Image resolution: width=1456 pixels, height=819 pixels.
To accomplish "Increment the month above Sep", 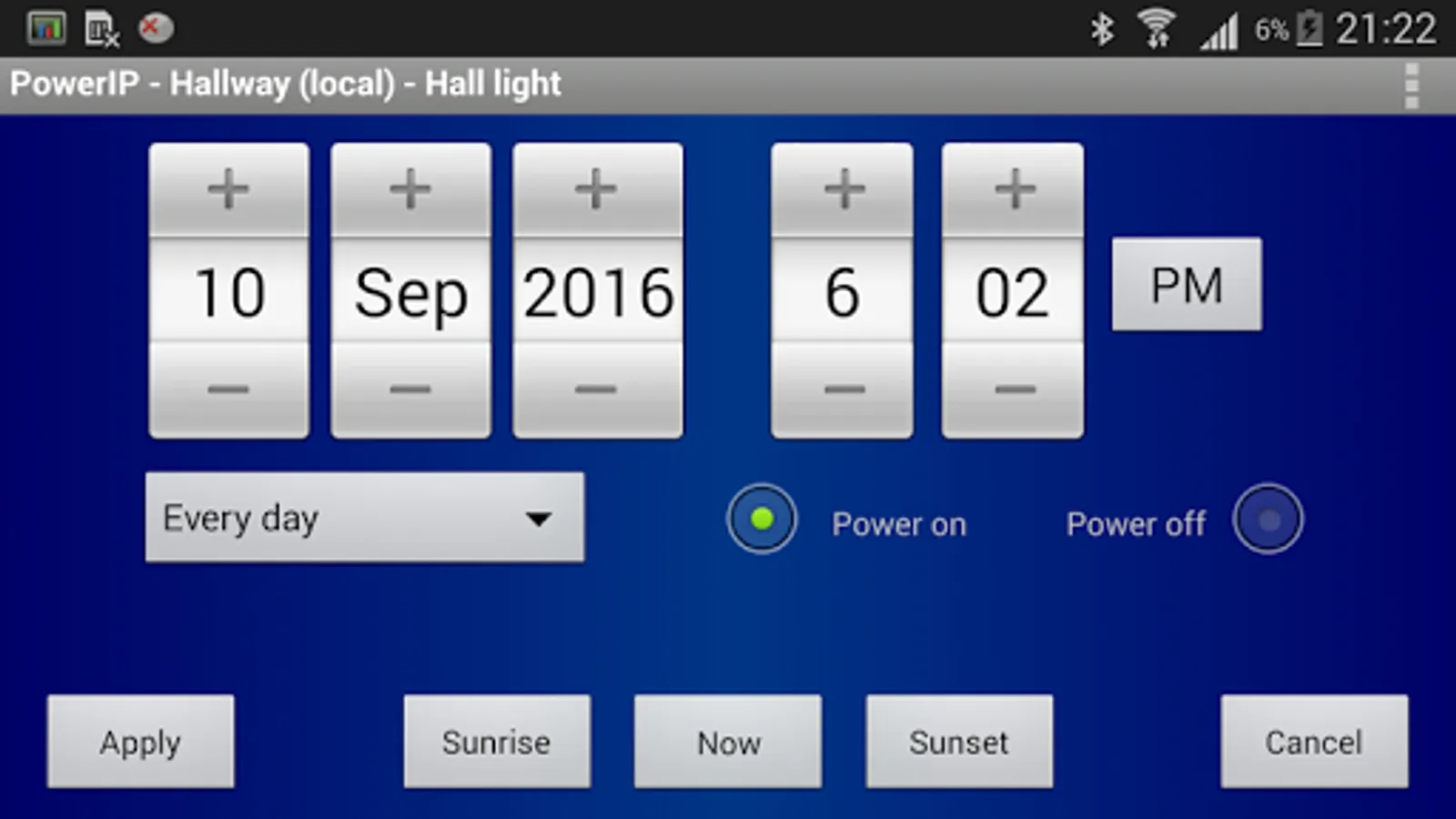I will point(410,189).
